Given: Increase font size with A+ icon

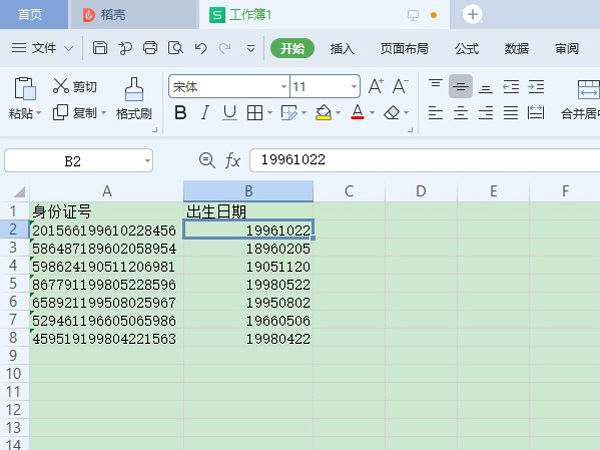Looking at the screenshot, I should tap(376, 87).
